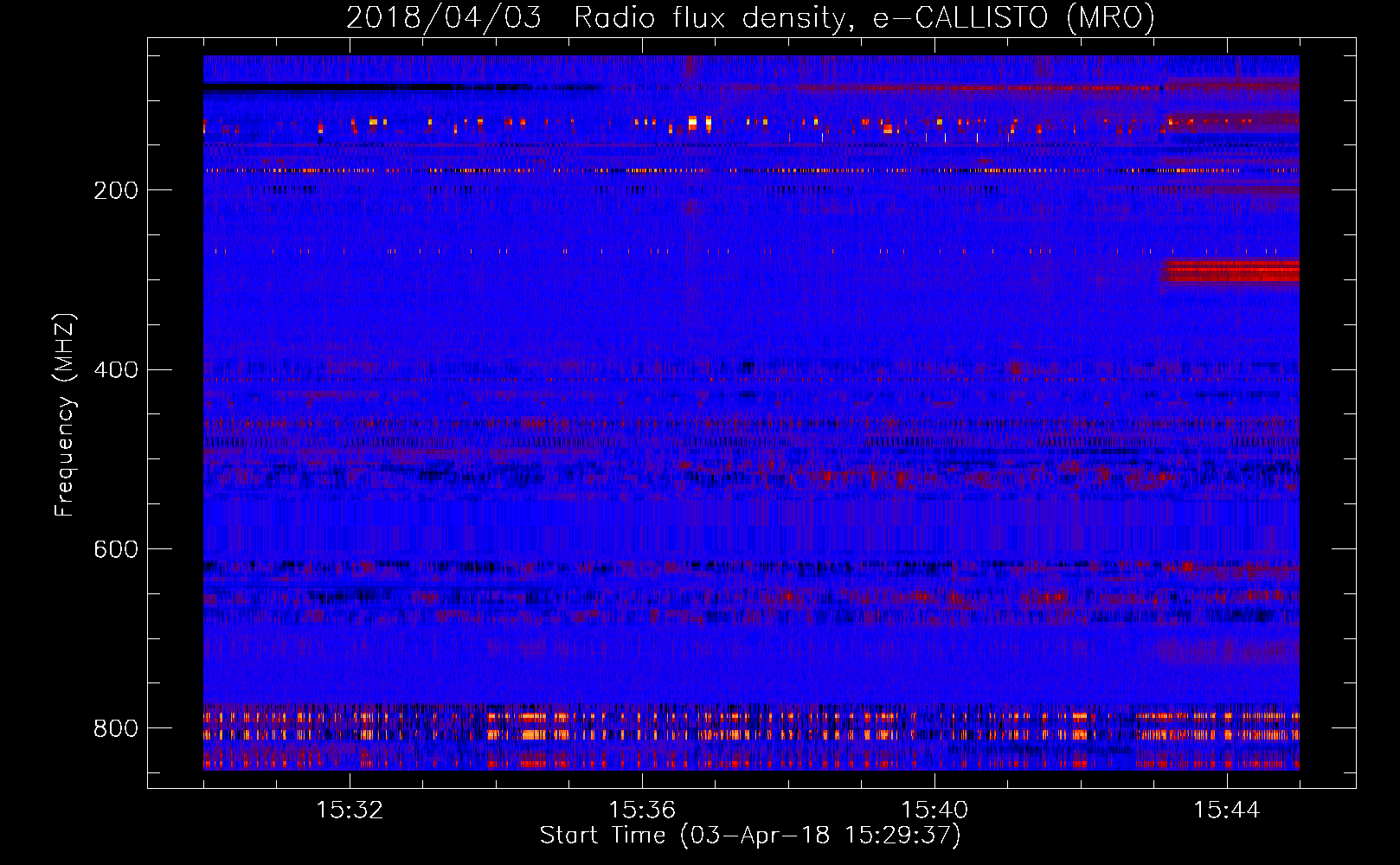Click the 15:40 time tick label
Screen dimensions: 1400x865
934,811
